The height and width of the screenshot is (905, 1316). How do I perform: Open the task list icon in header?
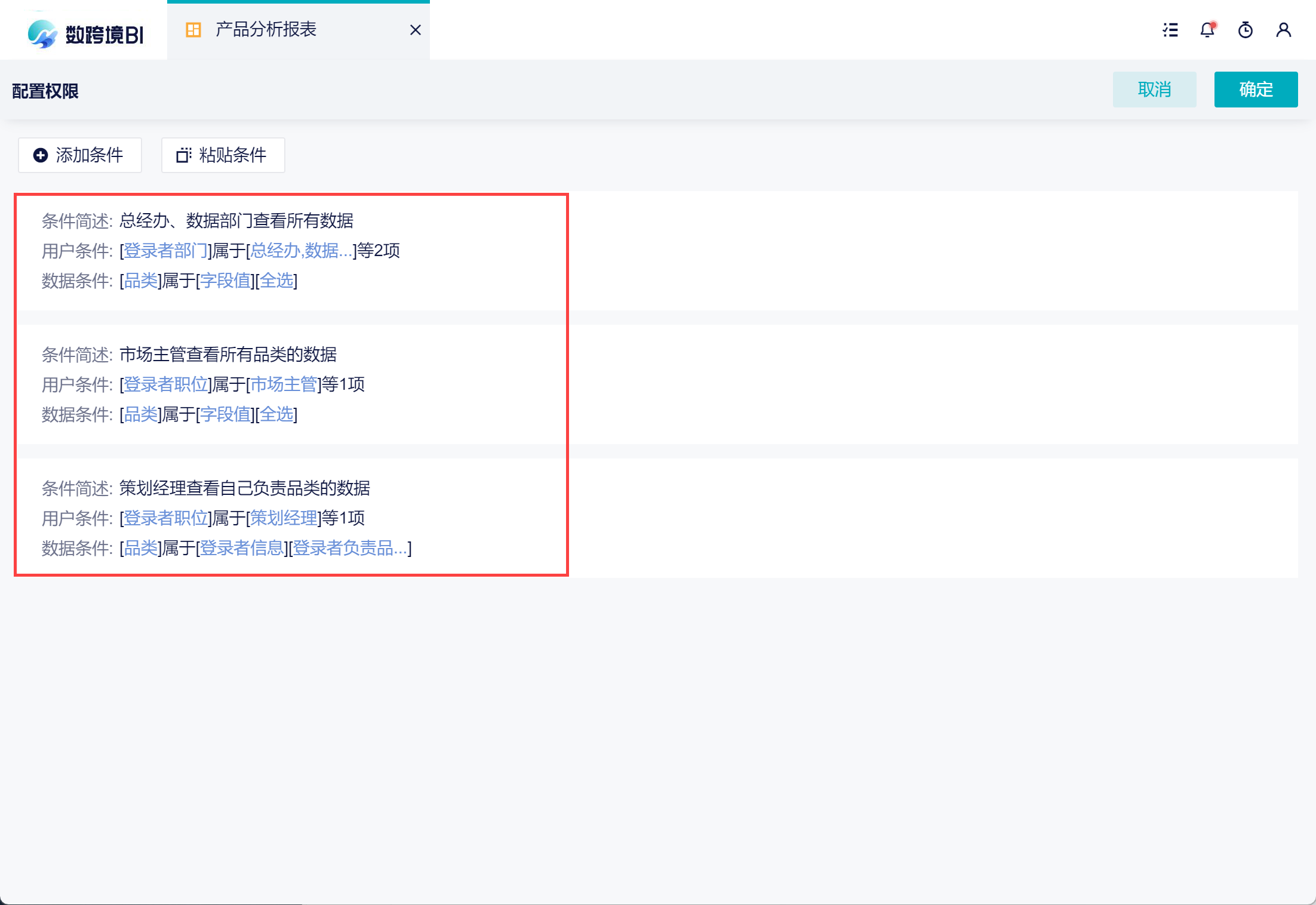[1170, 30]
